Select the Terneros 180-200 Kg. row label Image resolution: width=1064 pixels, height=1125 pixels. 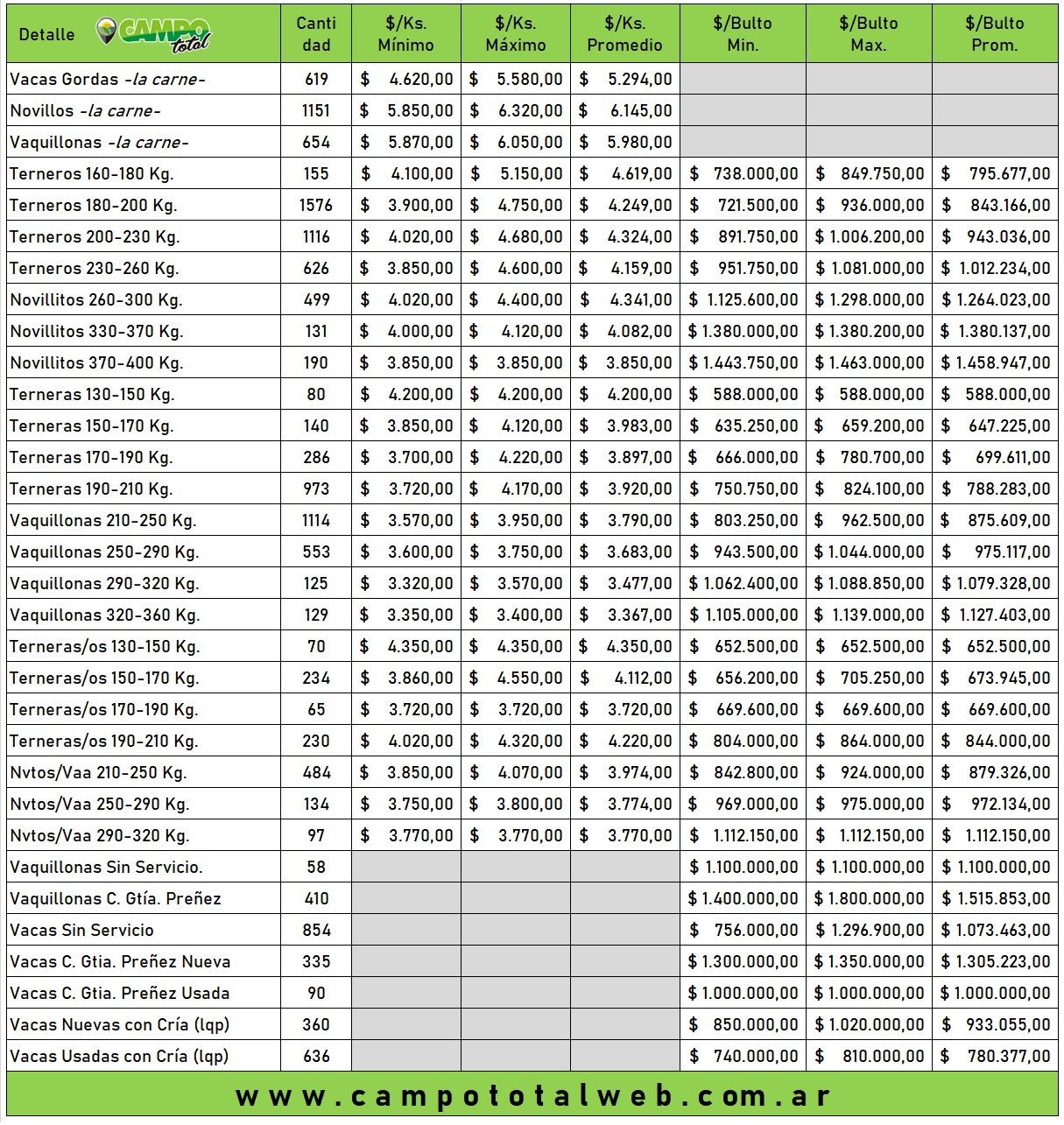tap(93, 206)
